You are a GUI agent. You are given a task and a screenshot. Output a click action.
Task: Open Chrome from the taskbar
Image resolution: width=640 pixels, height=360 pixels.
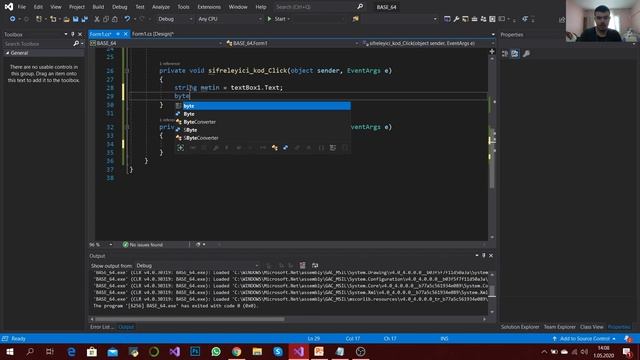pyautogui.click(x=237, y=351)
